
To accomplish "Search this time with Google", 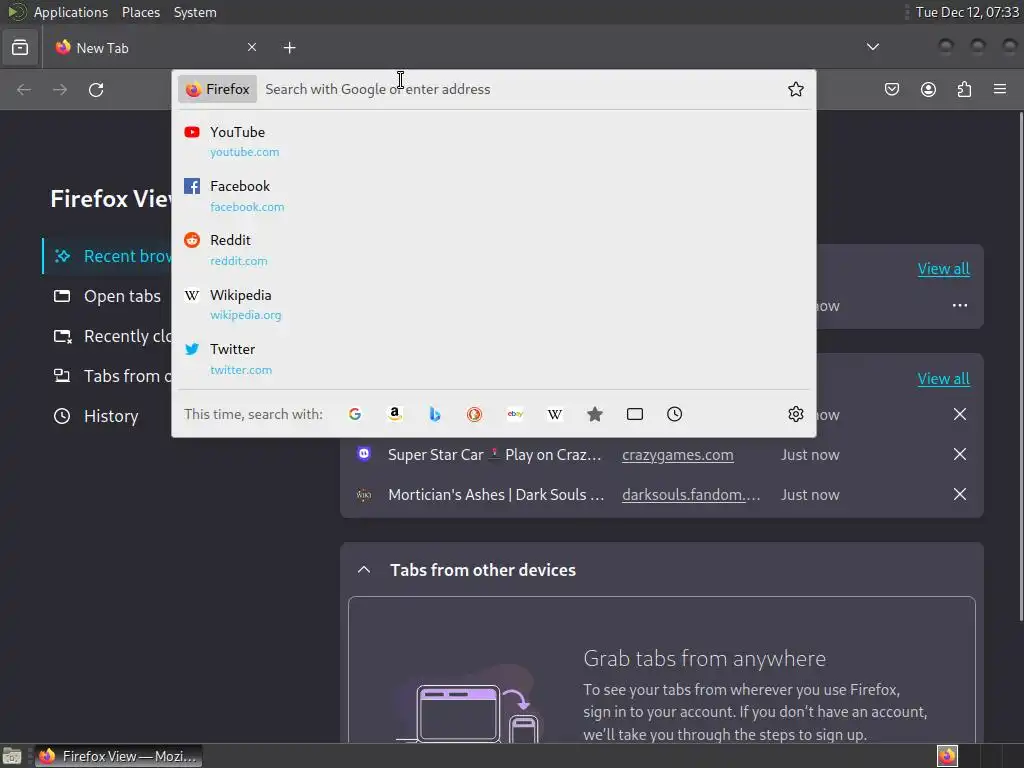I will coord(355,414).
